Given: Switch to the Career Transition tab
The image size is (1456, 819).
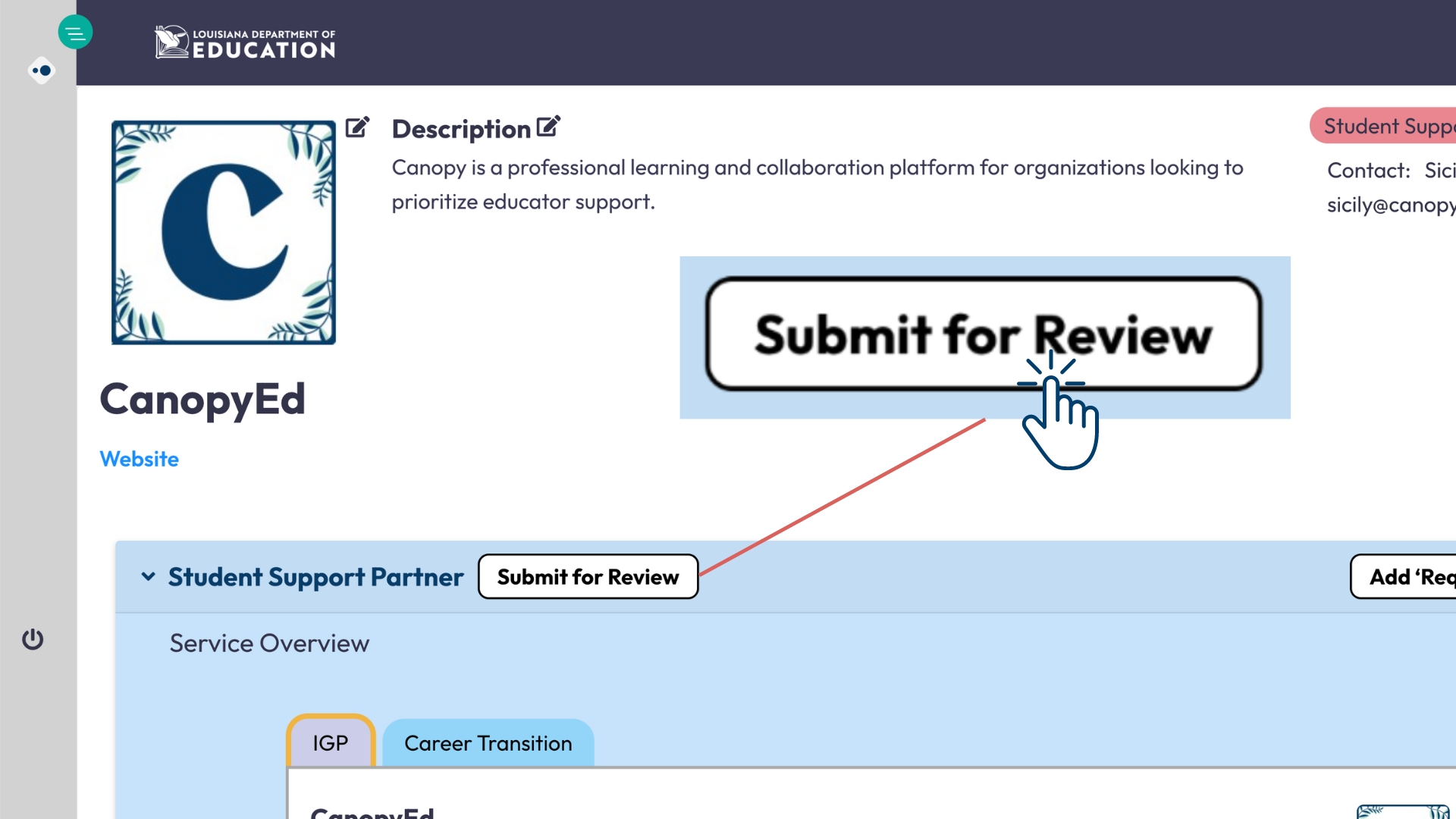Looking at the screenshot, I should 488,742.
